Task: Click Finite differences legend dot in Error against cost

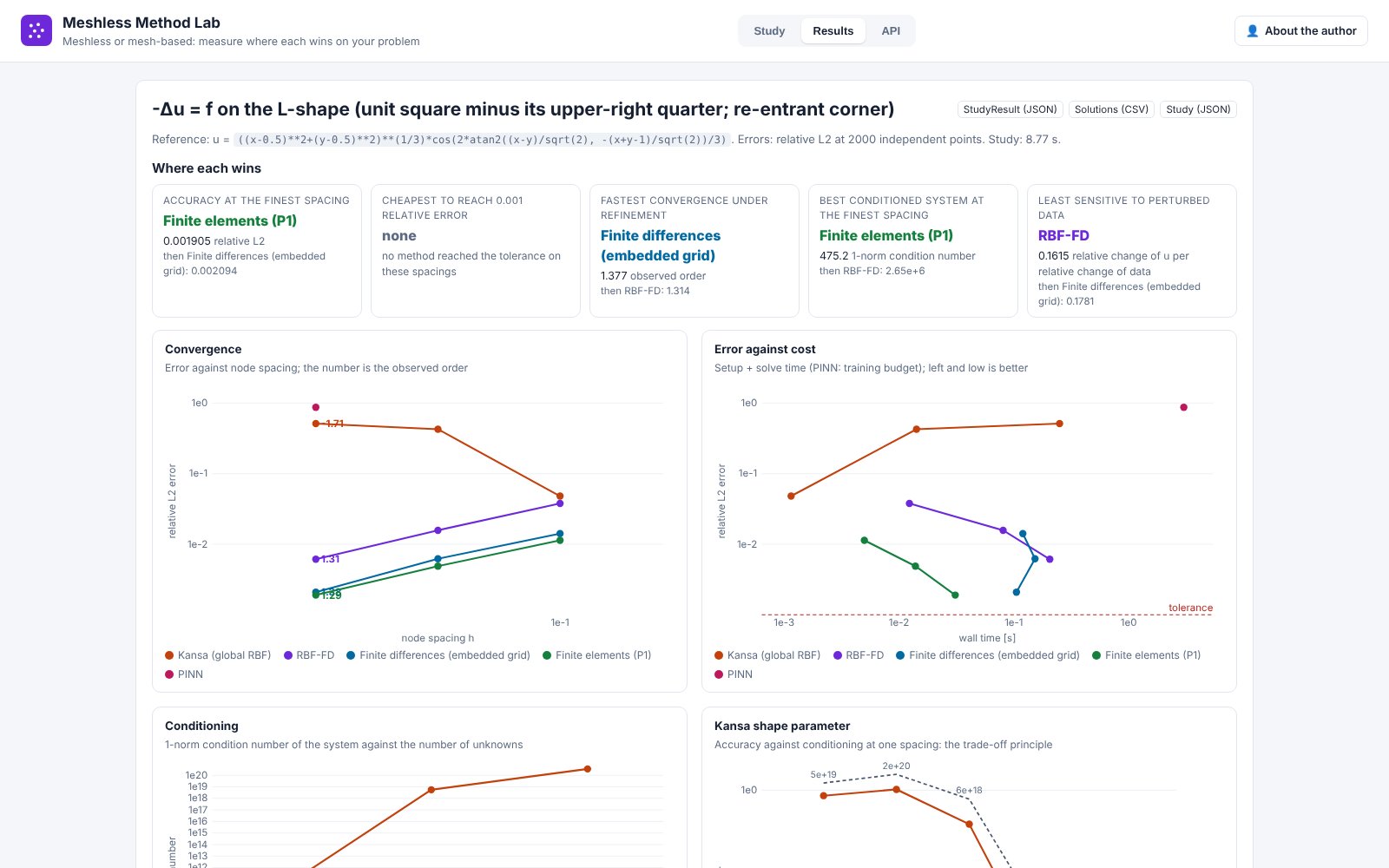Action: coord(900,655)
